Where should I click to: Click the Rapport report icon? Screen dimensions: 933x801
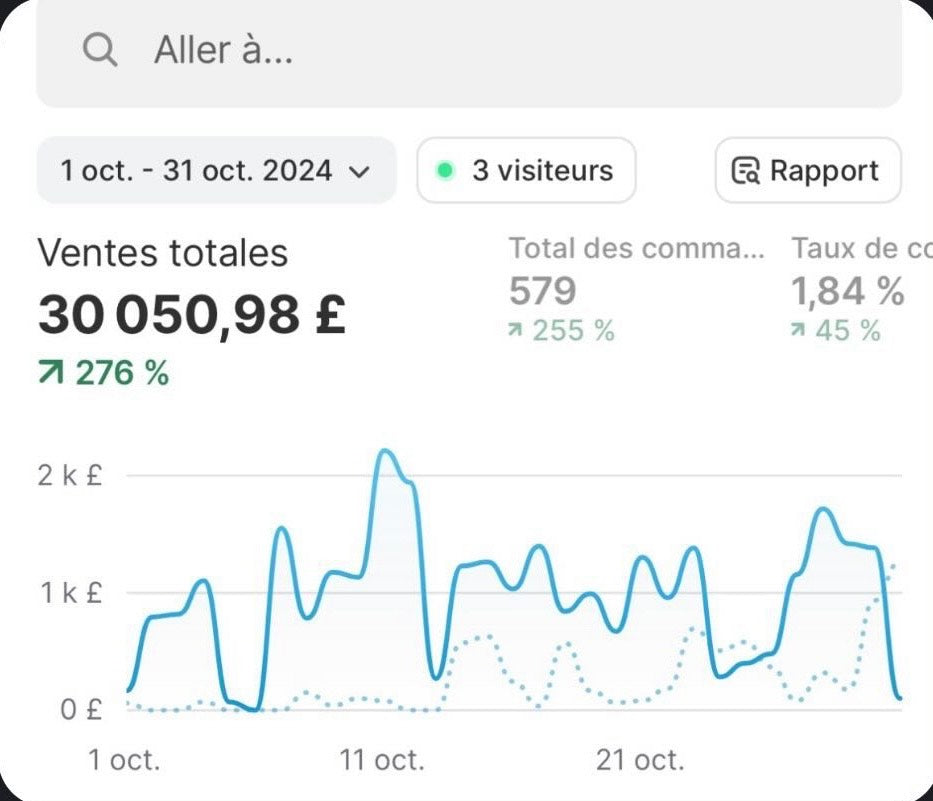[746, 171]
